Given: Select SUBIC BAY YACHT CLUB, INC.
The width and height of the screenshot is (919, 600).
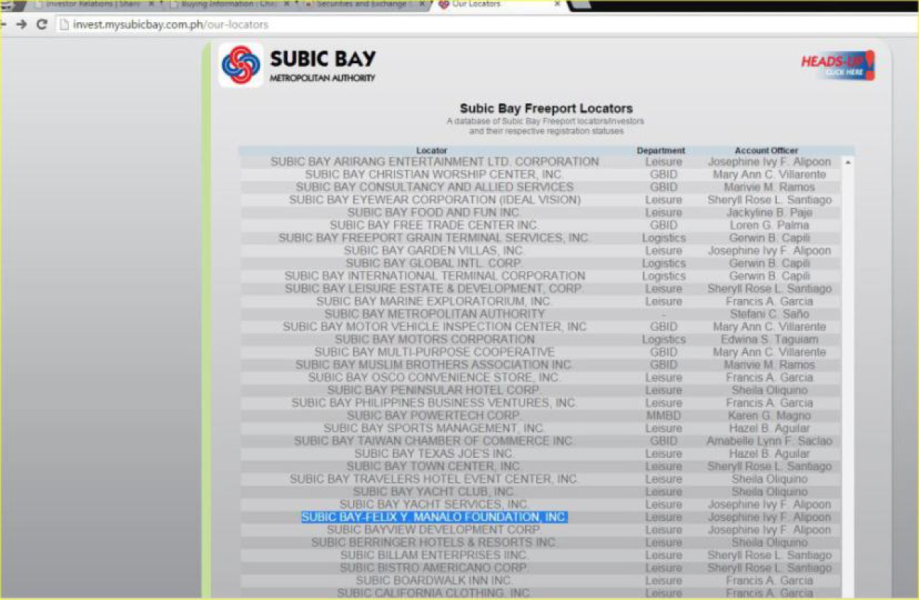Looking at the screenshot, I should 434,492.
